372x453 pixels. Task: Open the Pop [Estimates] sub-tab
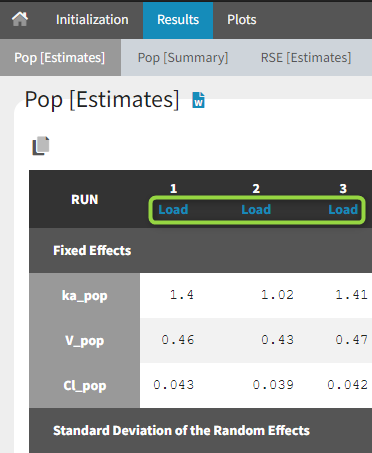[x=60, y=58]
